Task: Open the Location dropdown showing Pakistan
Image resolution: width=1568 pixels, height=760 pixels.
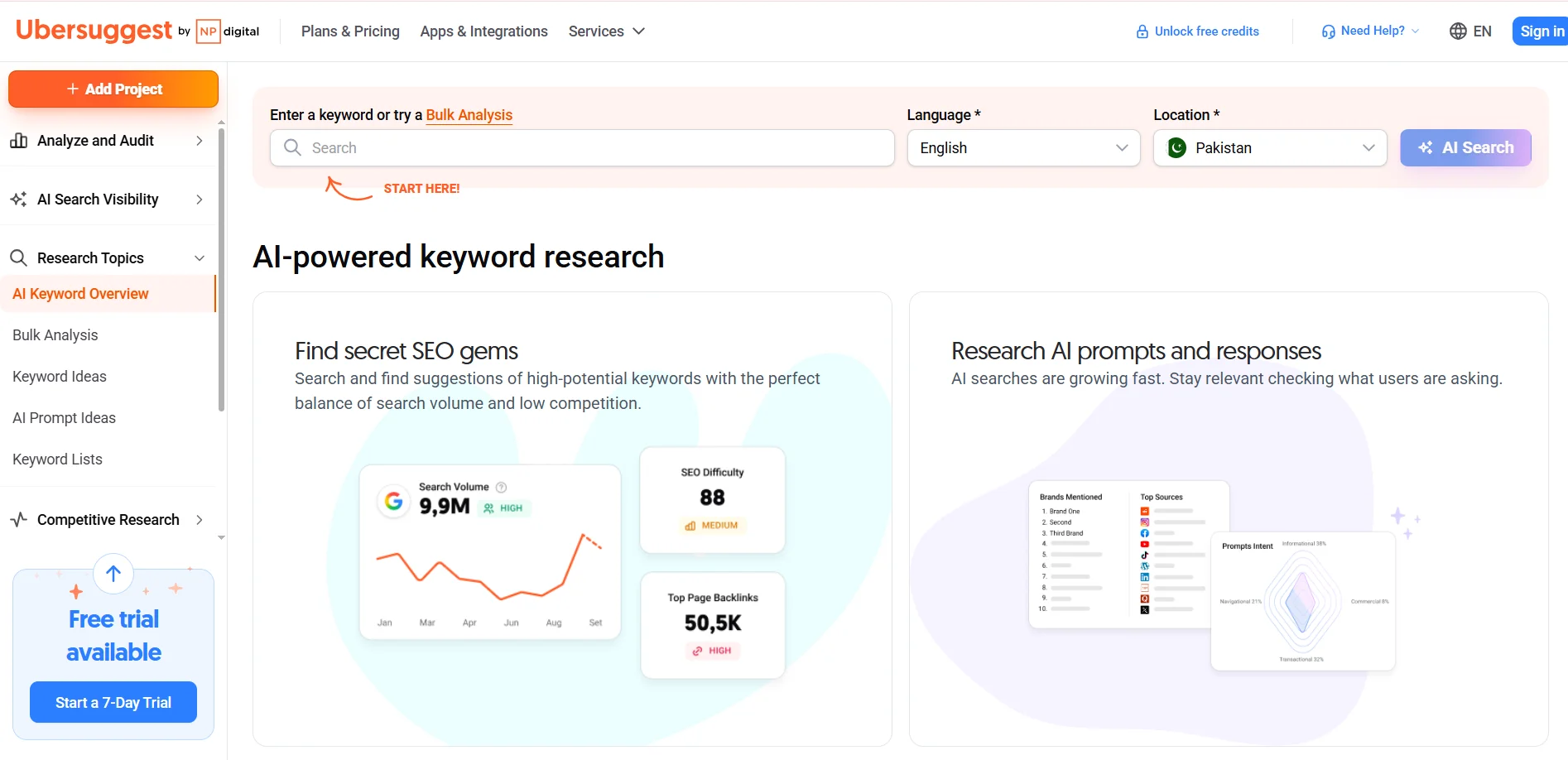Action: click(x=1270, y=148)
